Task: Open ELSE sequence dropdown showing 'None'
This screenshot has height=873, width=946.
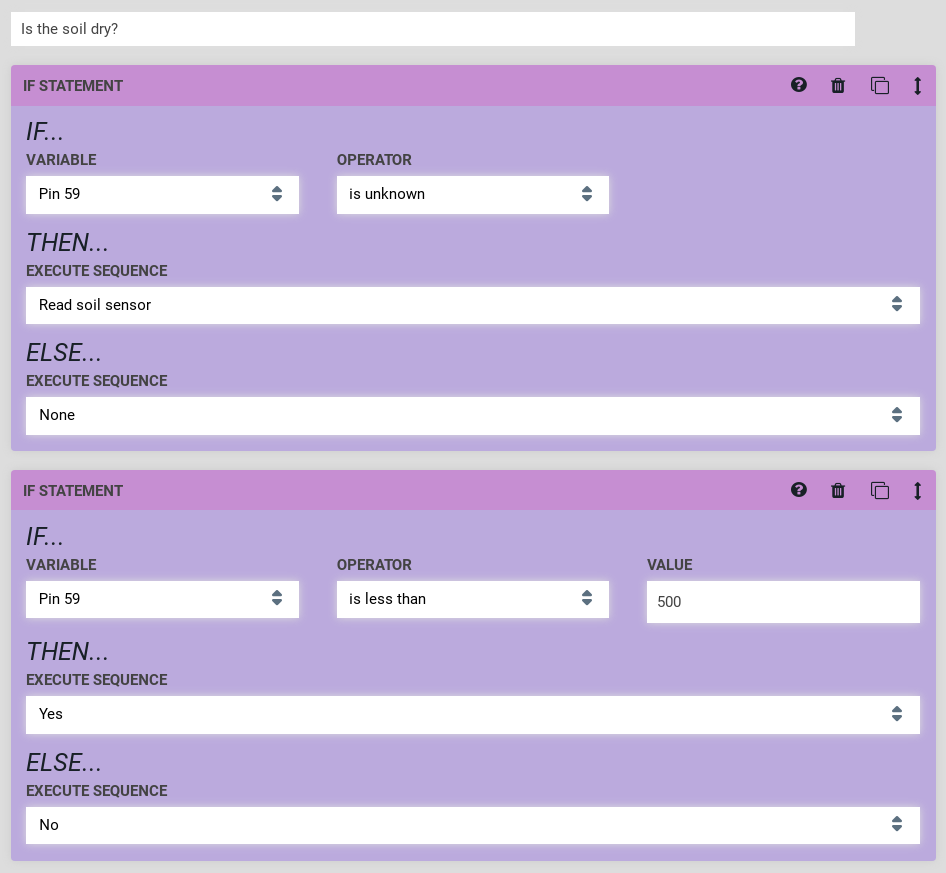Action: click(472, 415)
